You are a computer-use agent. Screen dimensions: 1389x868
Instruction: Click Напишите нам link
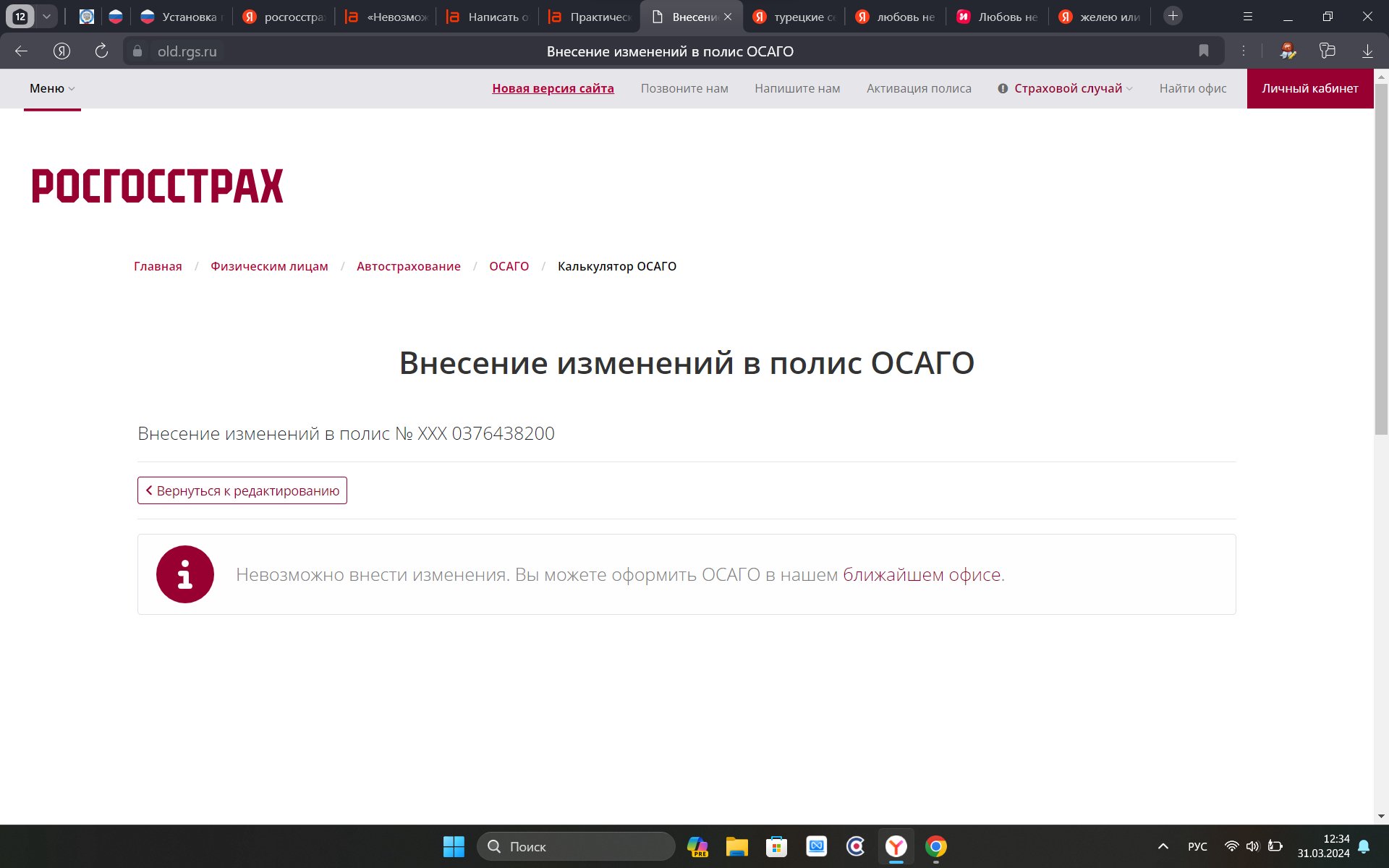797,88
